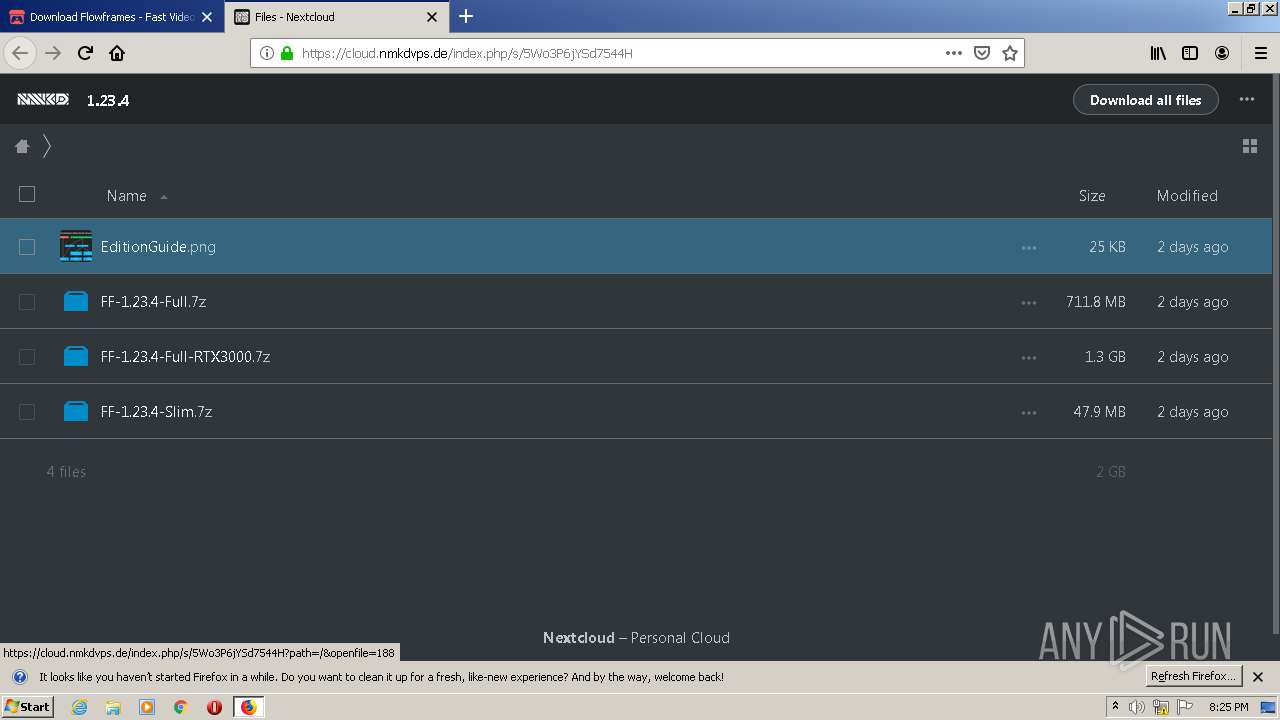This screenshot has width=1280, height=720.
Task: Select the FF-1.23.4-Full.7z checkbox
Action: 27,302
